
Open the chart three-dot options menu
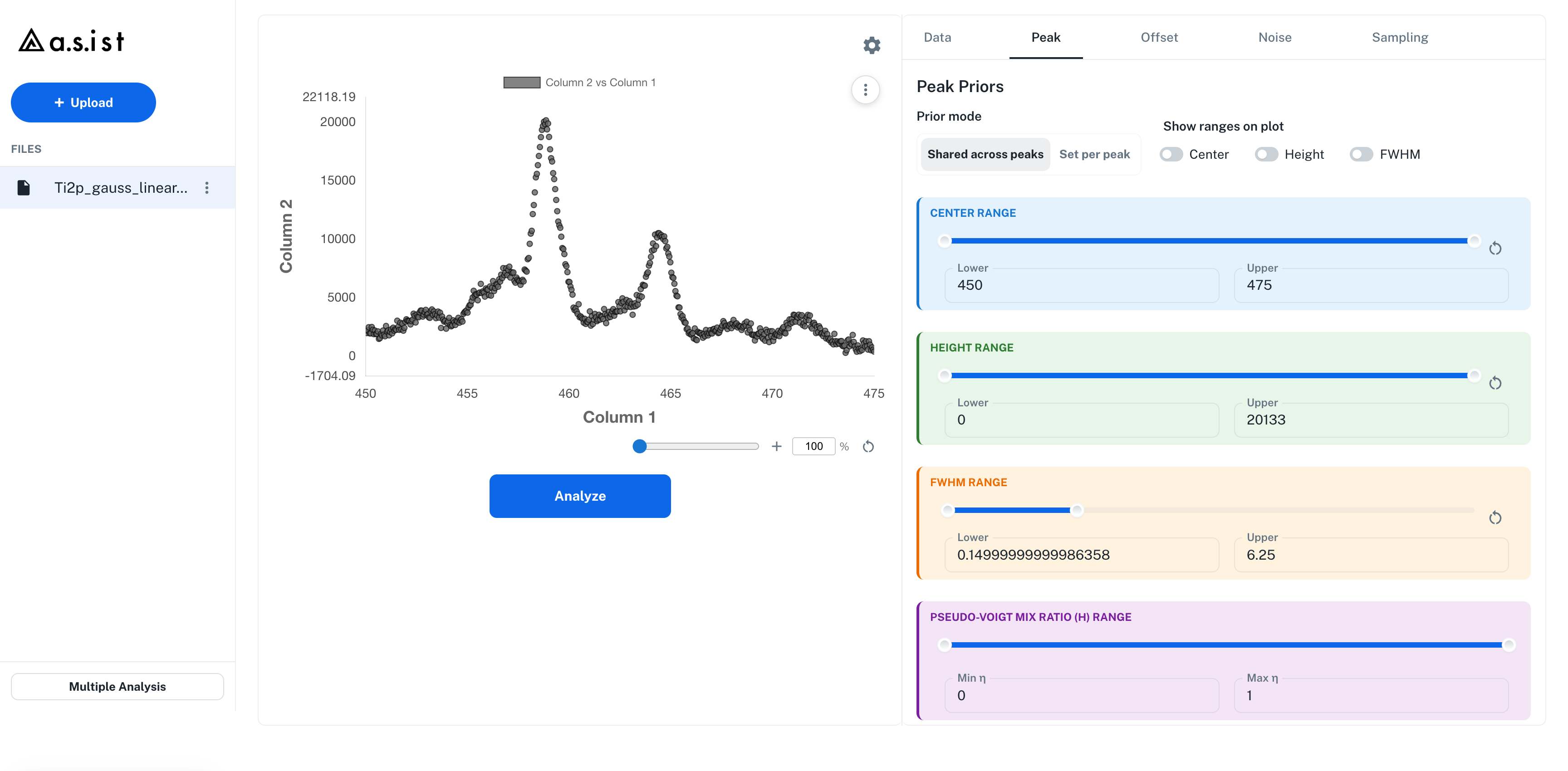(865, 90)
